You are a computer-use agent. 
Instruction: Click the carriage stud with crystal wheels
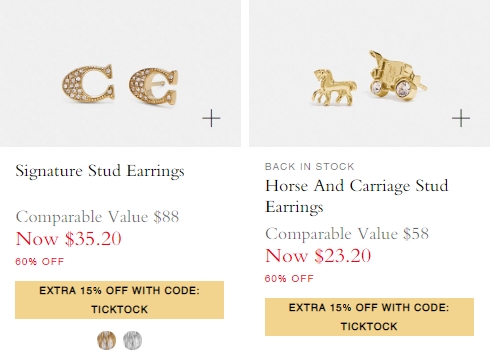point(398,74)
